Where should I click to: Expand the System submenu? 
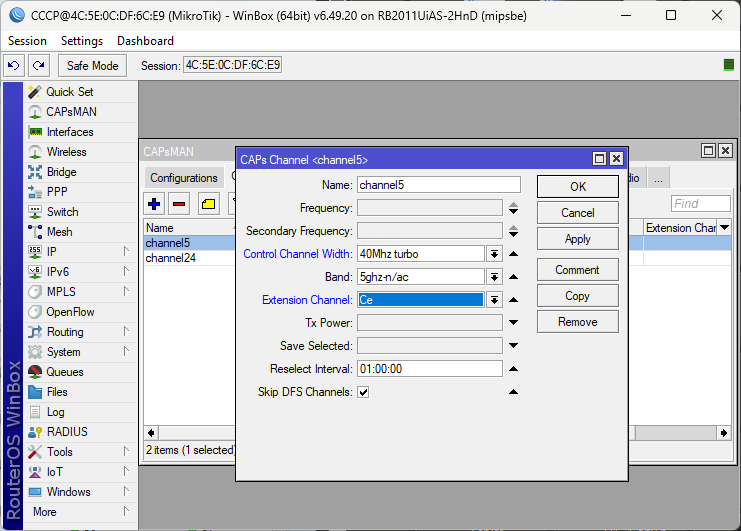126,351
